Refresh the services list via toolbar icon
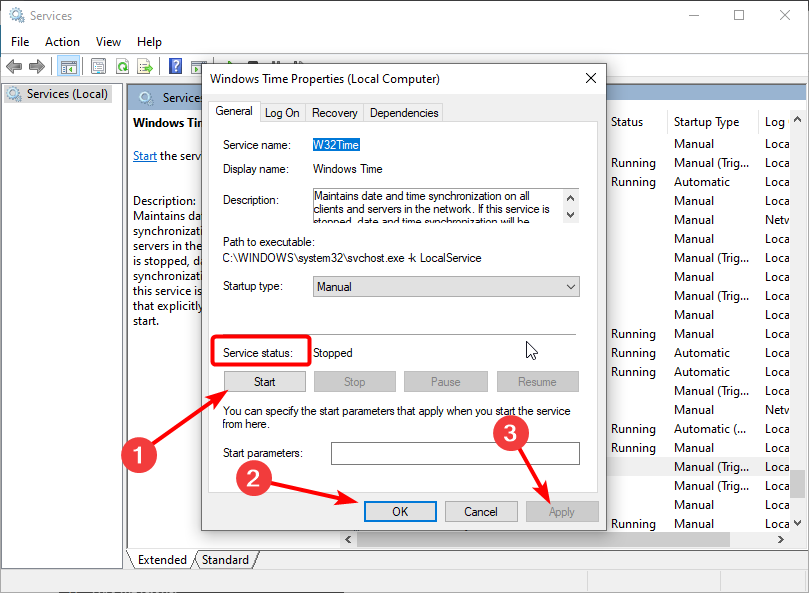The width and height of the screenshot is (809, 593). point(123,67)
